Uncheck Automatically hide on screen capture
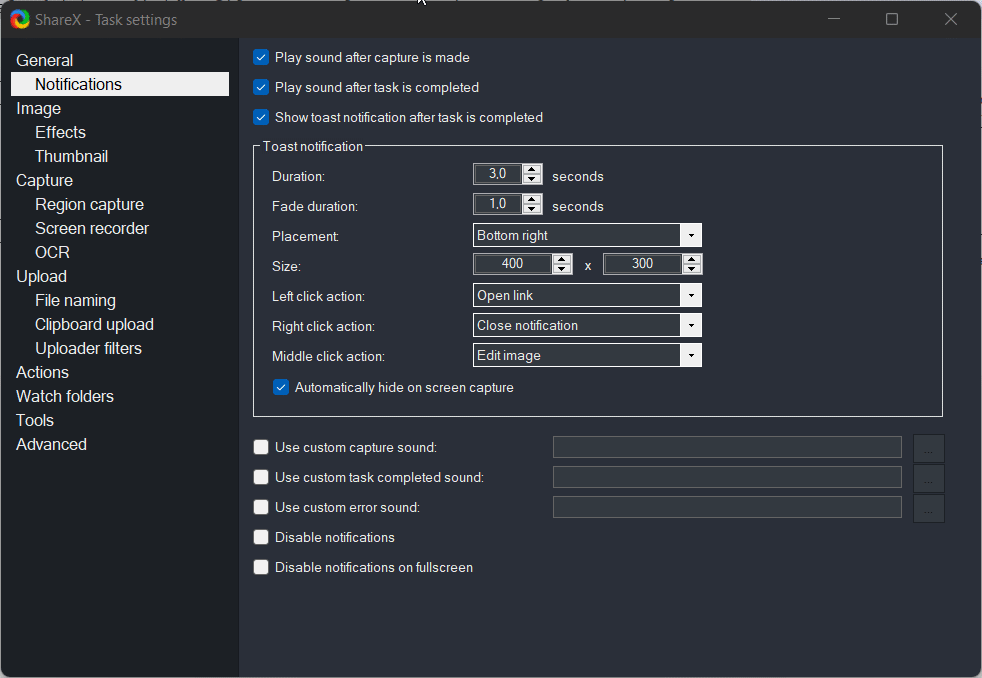This screenshot has height=678, width=982. pos(281,387)
